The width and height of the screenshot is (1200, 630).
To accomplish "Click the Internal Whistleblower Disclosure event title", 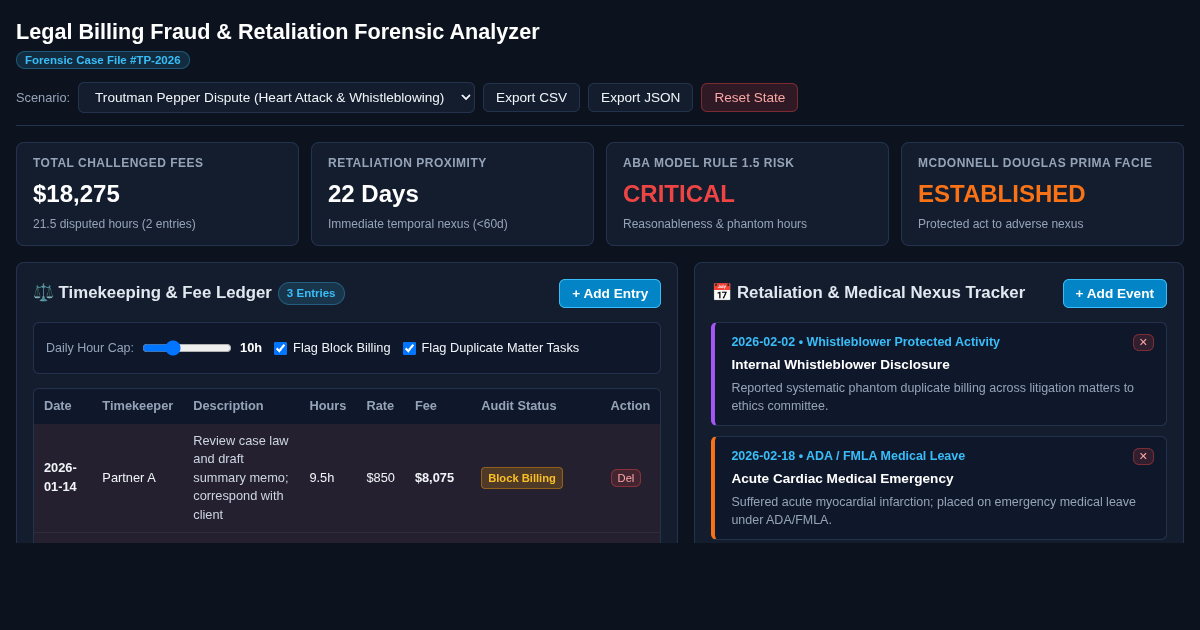I will coord(840,365).
